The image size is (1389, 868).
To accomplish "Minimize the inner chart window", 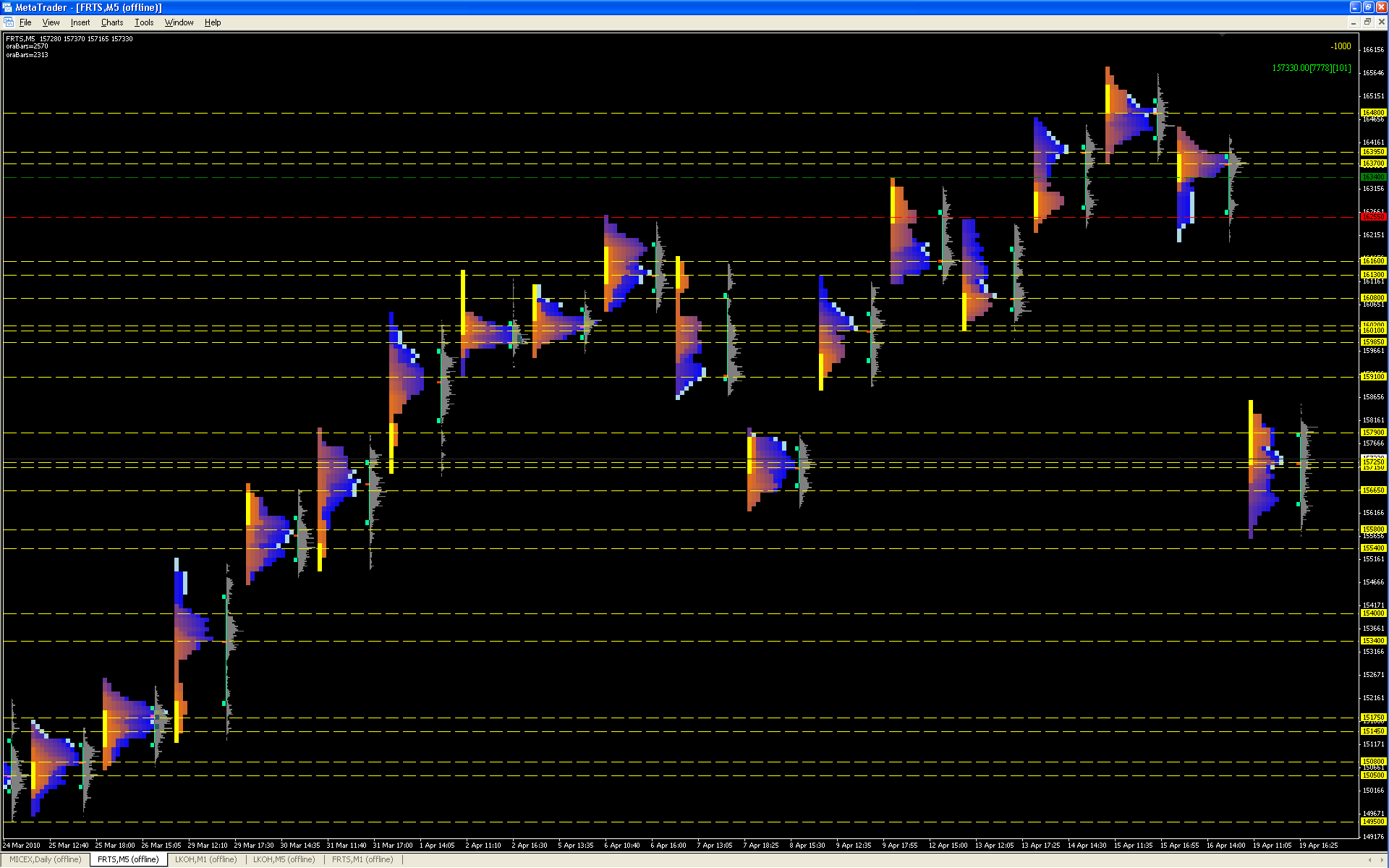I will point(1354,22).
